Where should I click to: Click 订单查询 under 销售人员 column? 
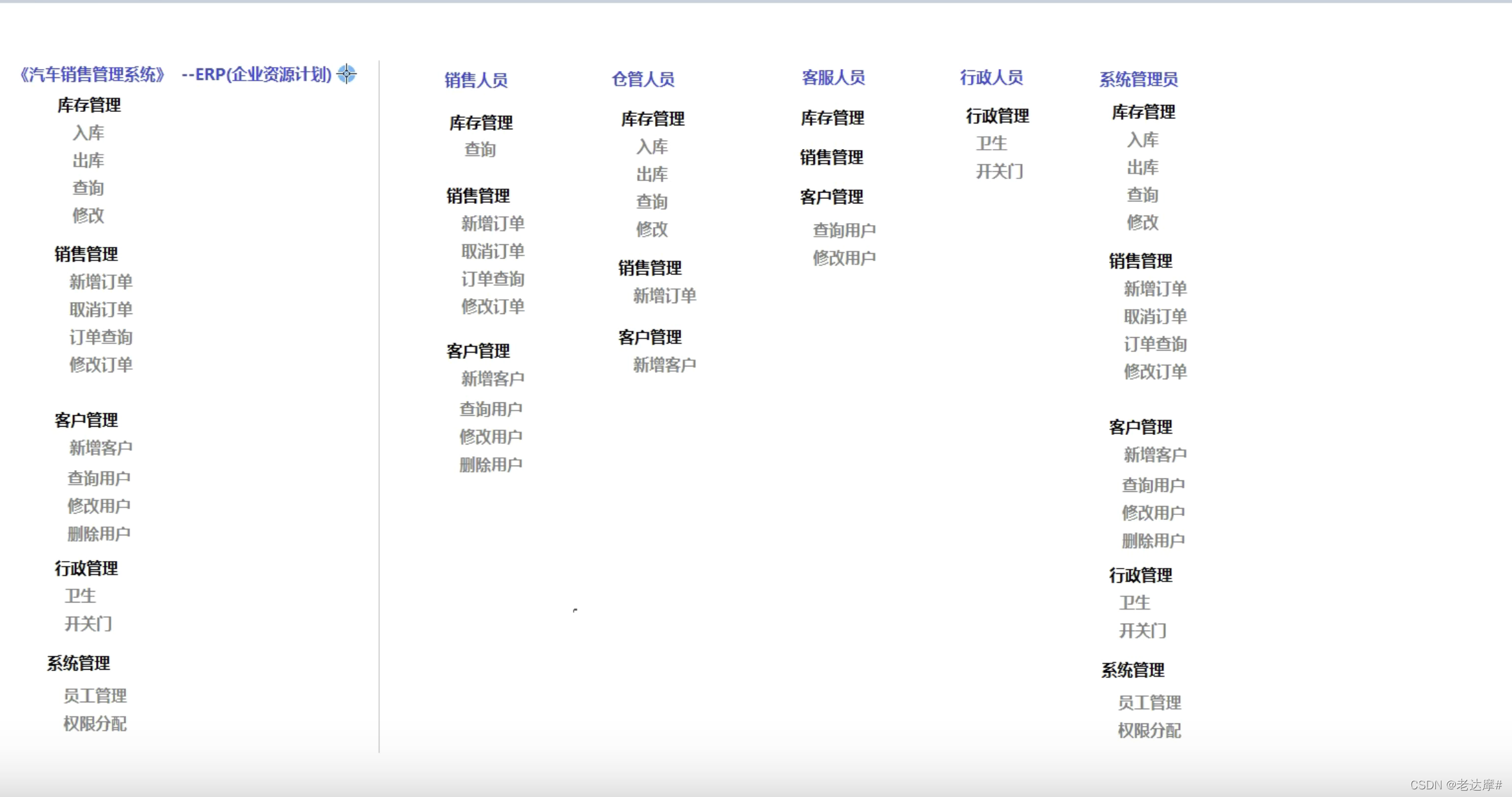[492, 279]
